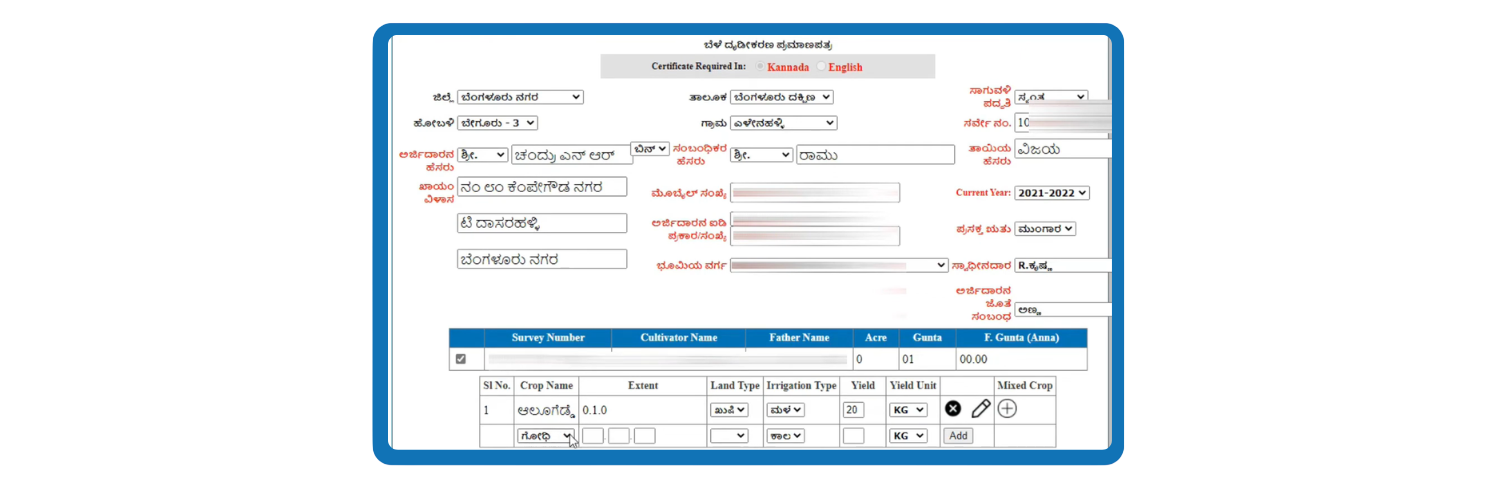Open Yield Unit KG dropdown in the new row

908,436
